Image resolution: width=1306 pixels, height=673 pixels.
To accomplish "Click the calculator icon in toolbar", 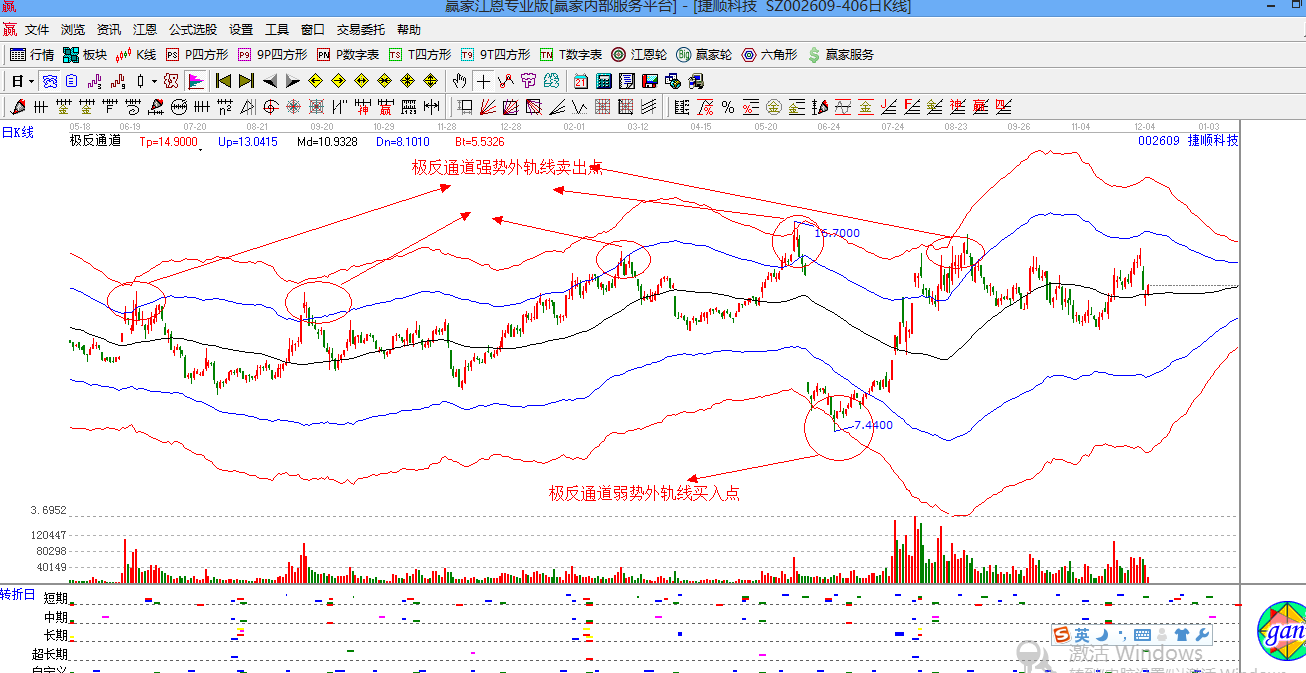I will 604,81.
